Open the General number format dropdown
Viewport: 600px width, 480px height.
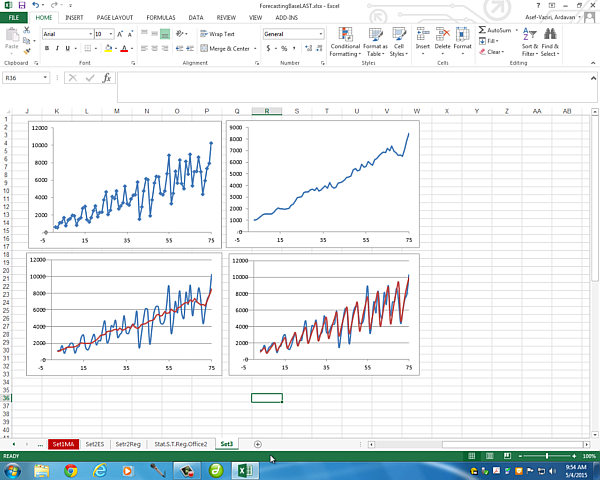tap(321, 34)
